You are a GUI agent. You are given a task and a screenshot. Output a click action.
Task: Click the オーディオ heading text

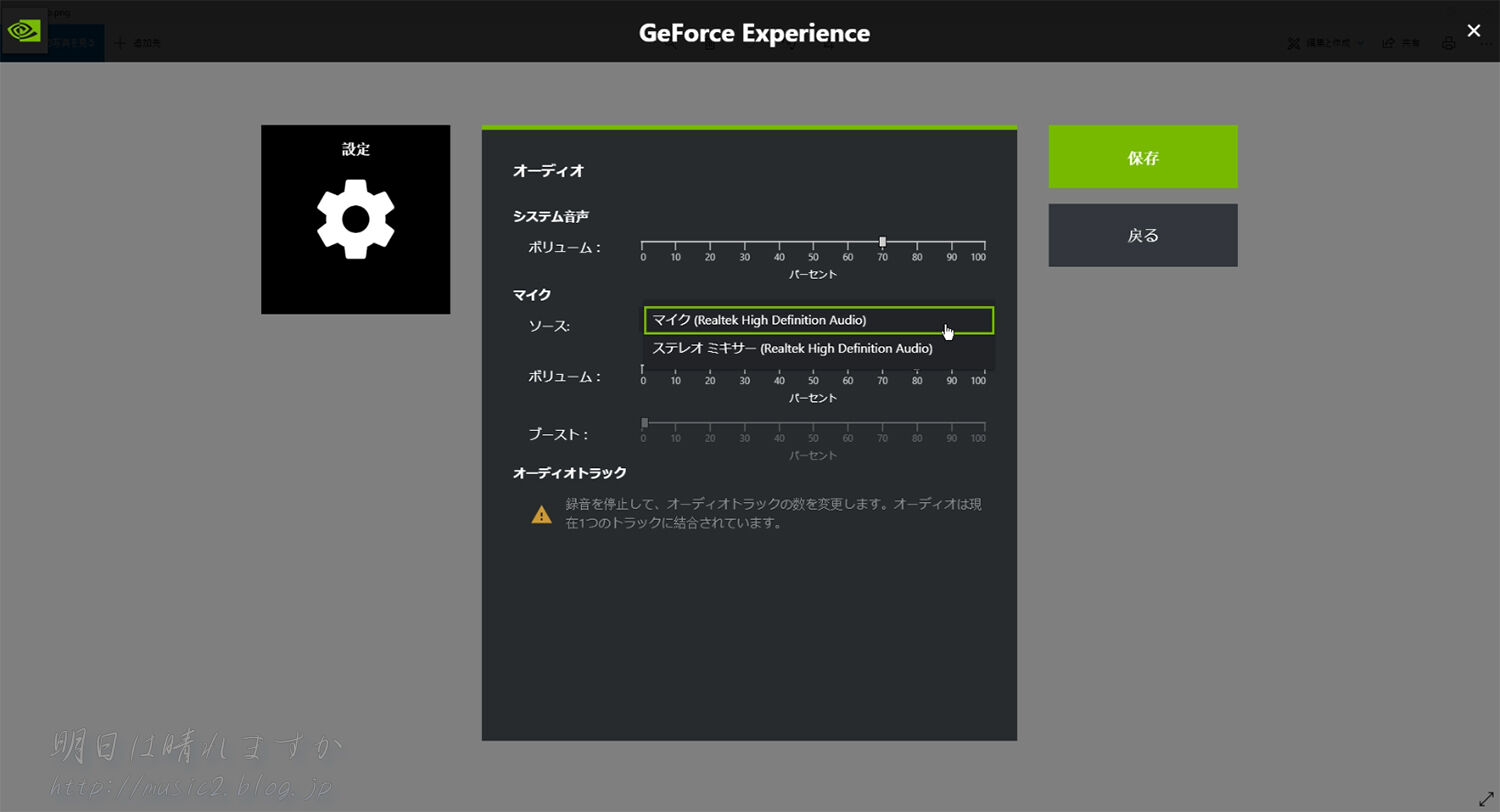click(548, 171)
